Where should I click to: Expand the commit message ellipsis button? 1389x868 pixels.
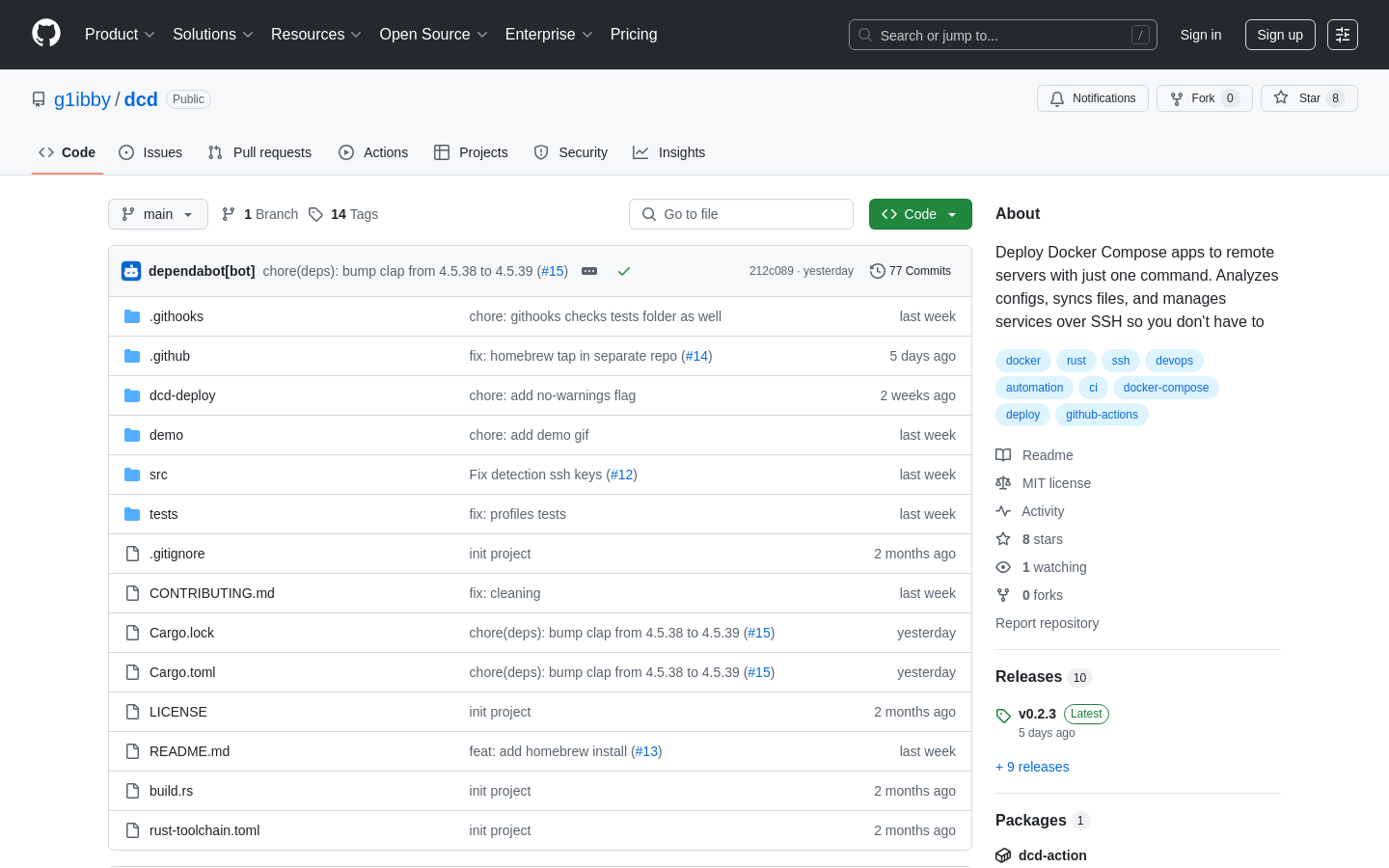point(589,271)
